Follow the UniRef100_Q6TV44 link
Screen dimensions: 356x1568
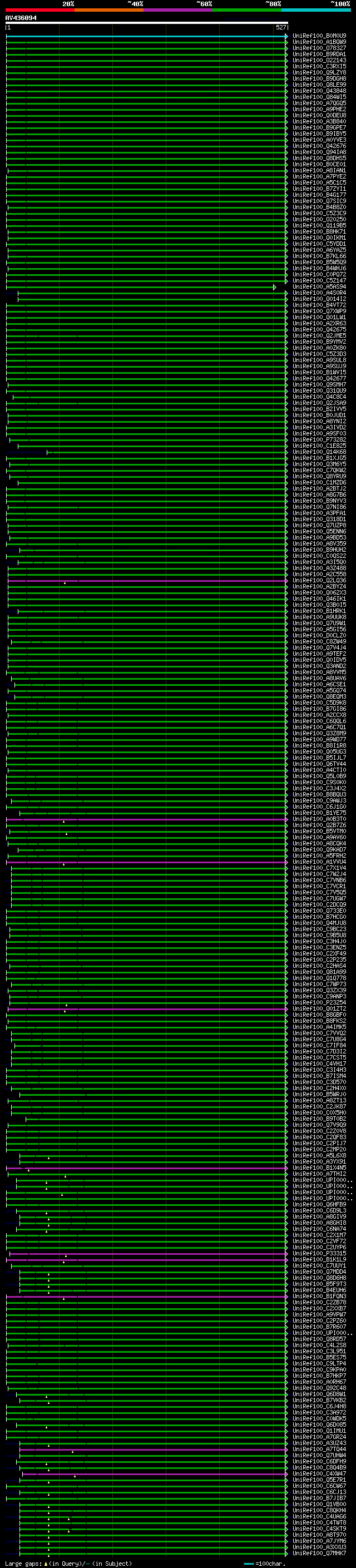(319, 764)
